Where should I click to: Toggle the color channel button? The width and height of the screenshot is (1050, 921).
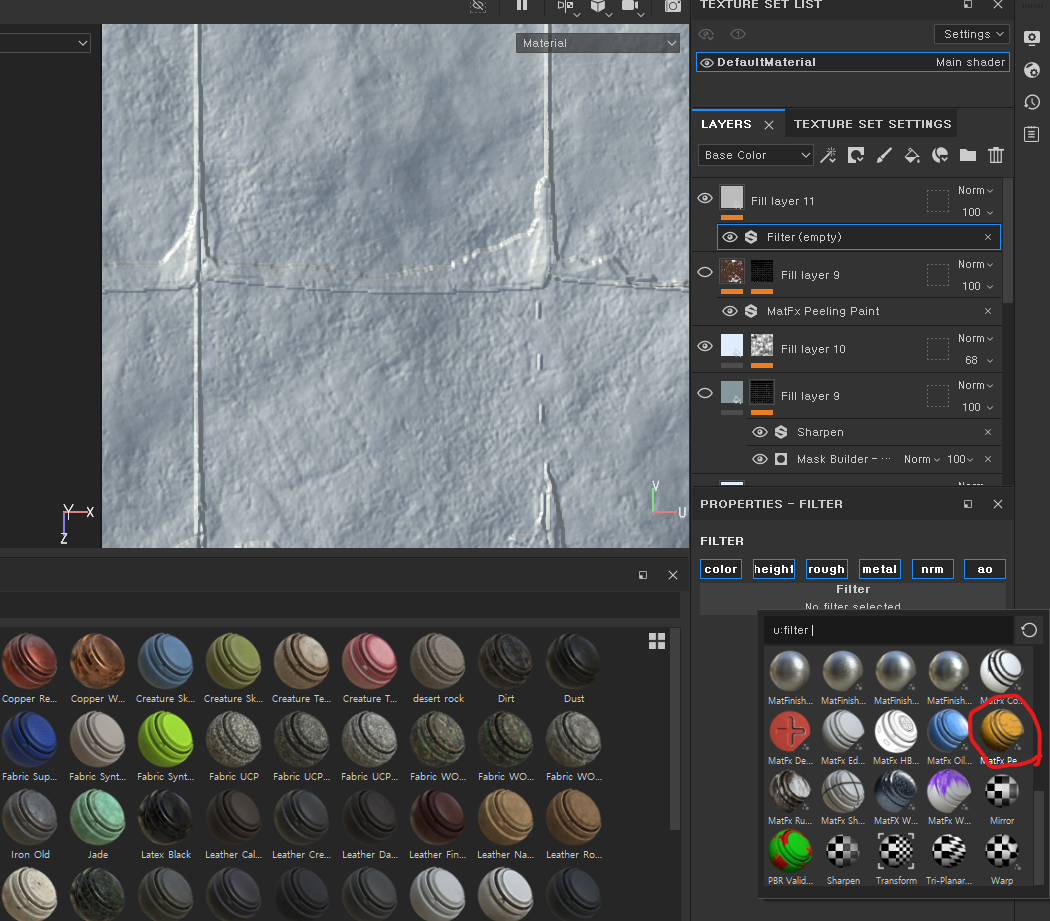pos(721,569)
